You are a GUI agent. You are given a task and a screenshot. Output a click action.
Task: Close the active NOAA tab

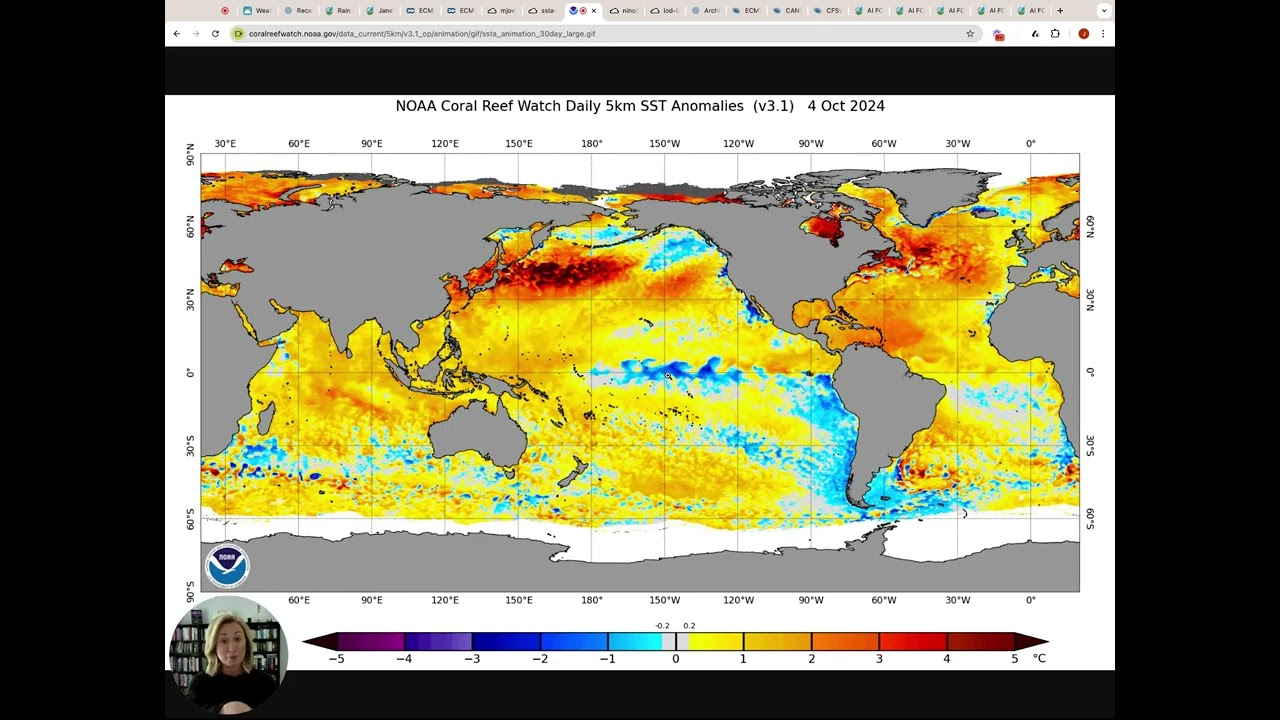point(594,11)
